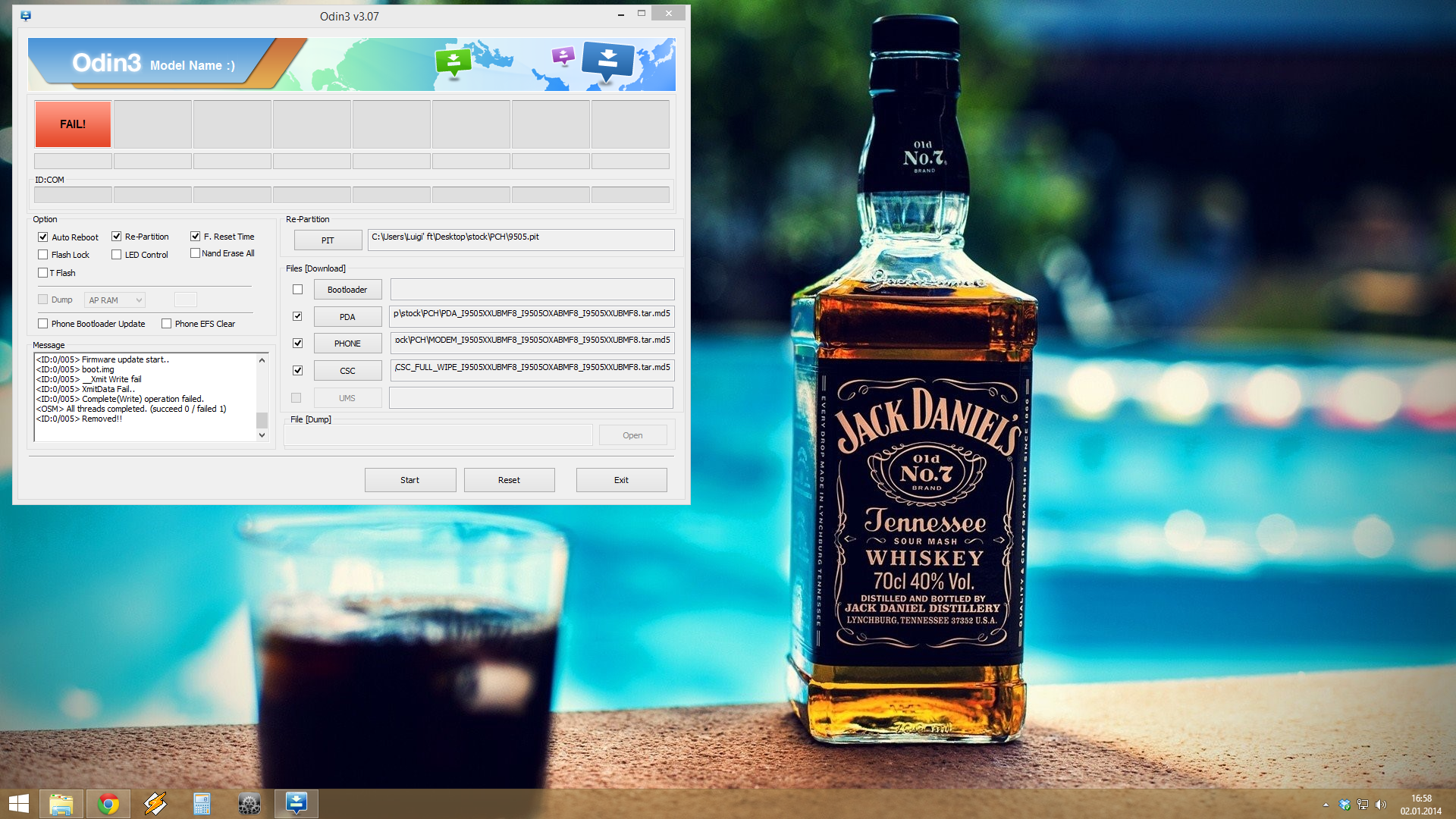Open the Dropbox tray icon
The image size is (1456, 819).
[x=1345, y=805]
